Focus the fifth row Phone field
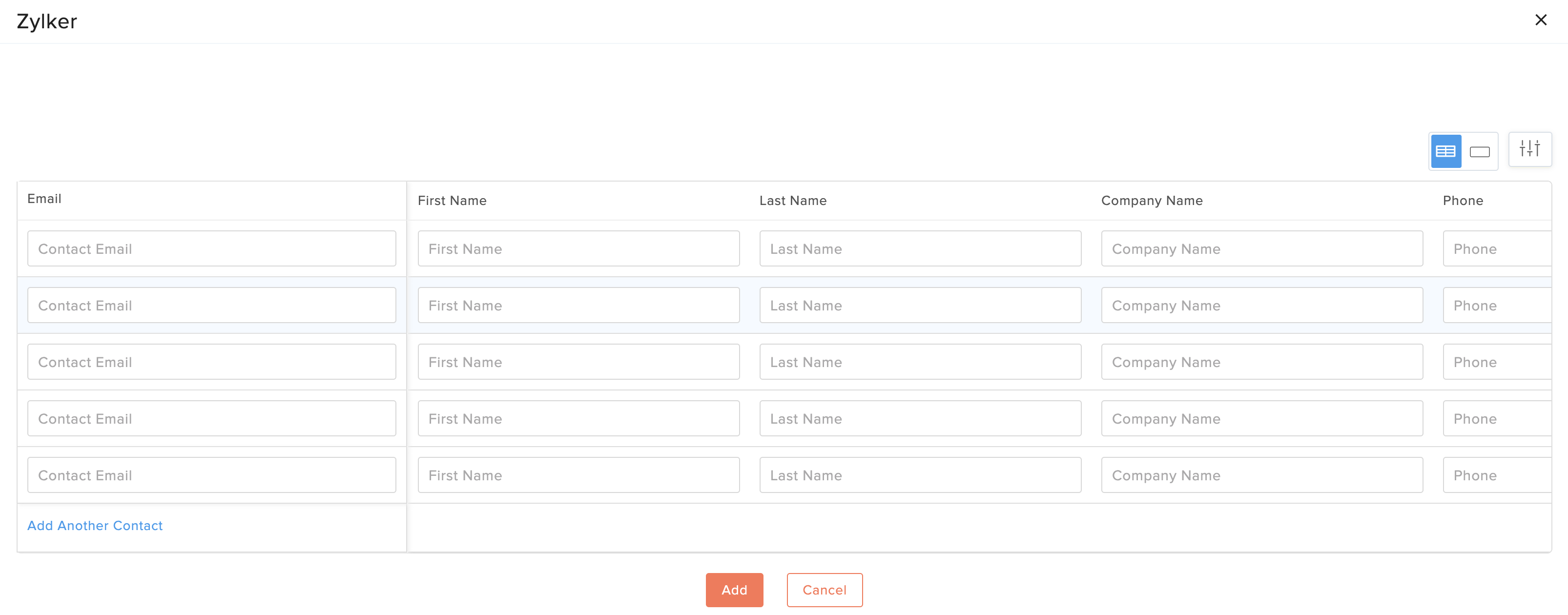Screen dimensions: 1568x615 pyautogui.click(x=1496, y=475)
